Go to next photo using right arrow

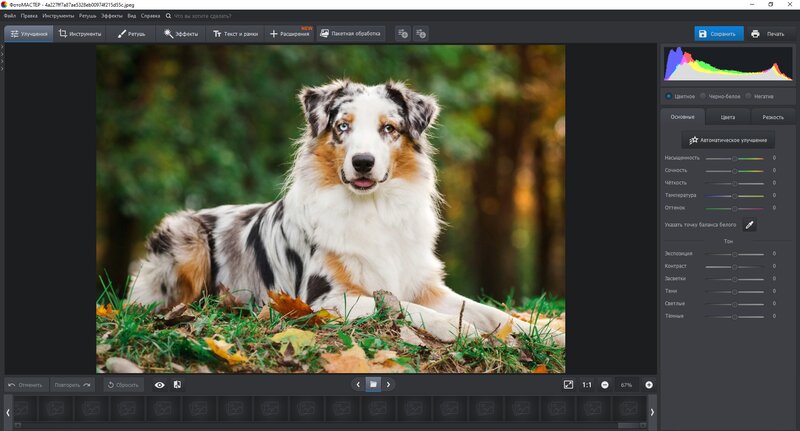coord(389,384)
